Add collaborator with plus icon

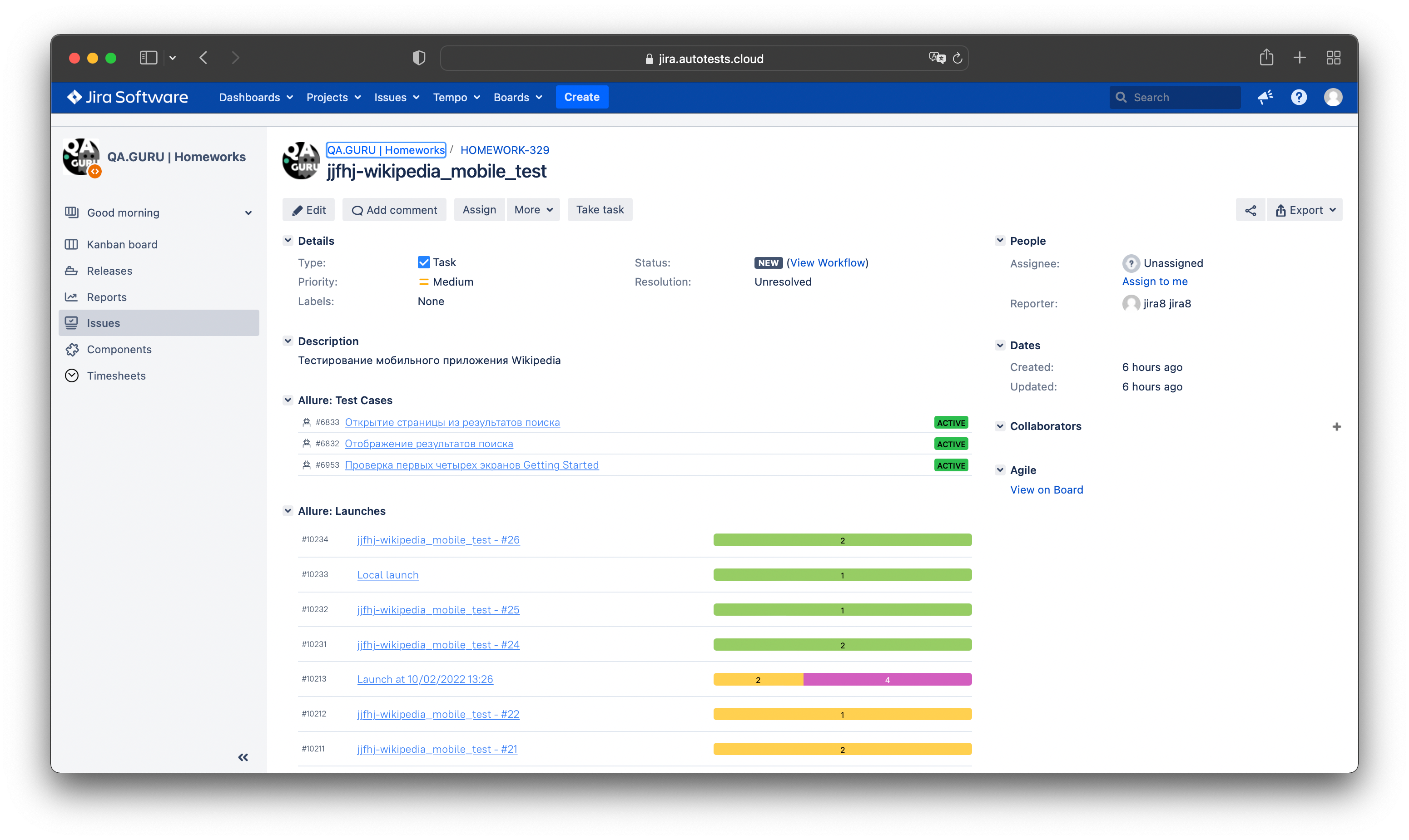(x=1336, y=426)
